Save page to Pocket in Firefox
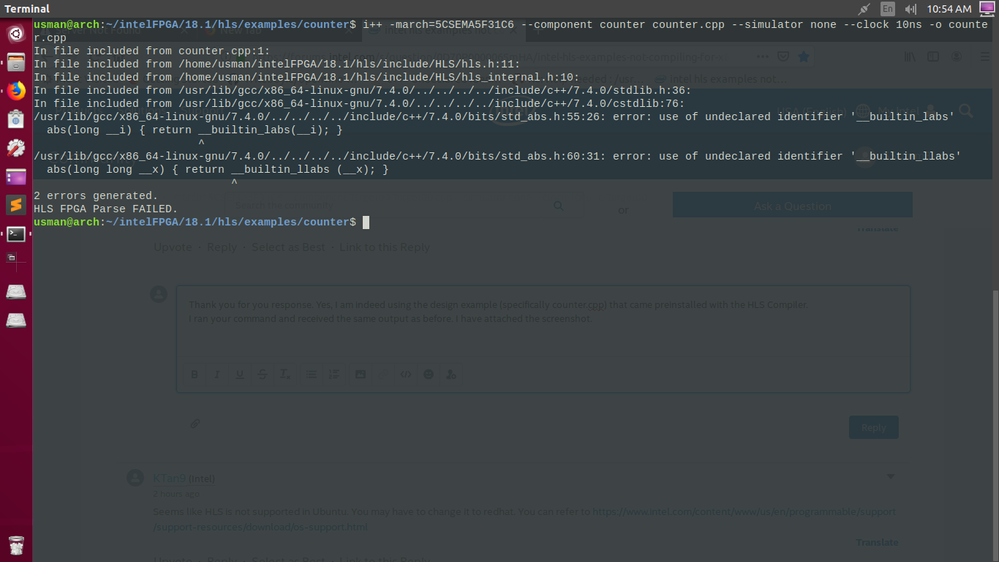The image size is (999, 562). (x=783, y=57)
